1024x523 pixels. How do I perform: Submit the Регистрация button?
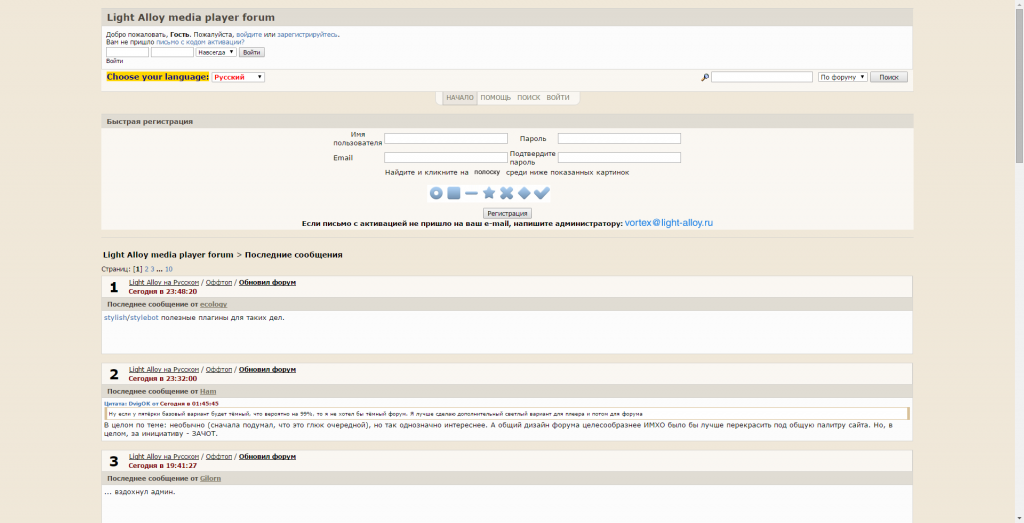pos(507,214)
